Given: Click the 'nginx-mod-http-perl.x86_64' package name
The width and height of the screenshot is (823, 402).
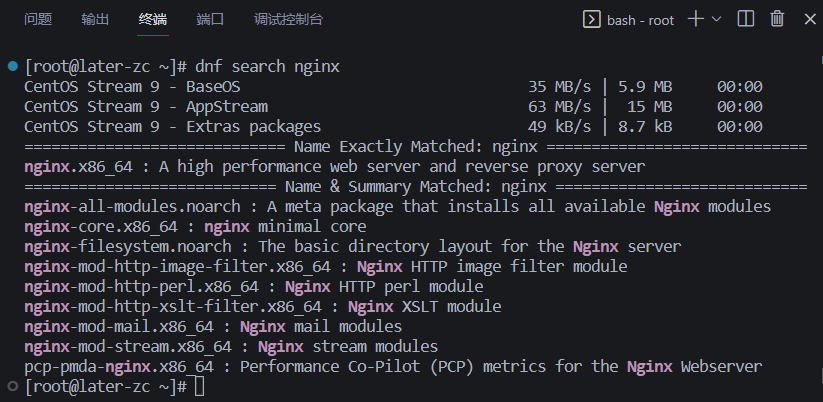Looking at the screenshot, I should point(141,286).
